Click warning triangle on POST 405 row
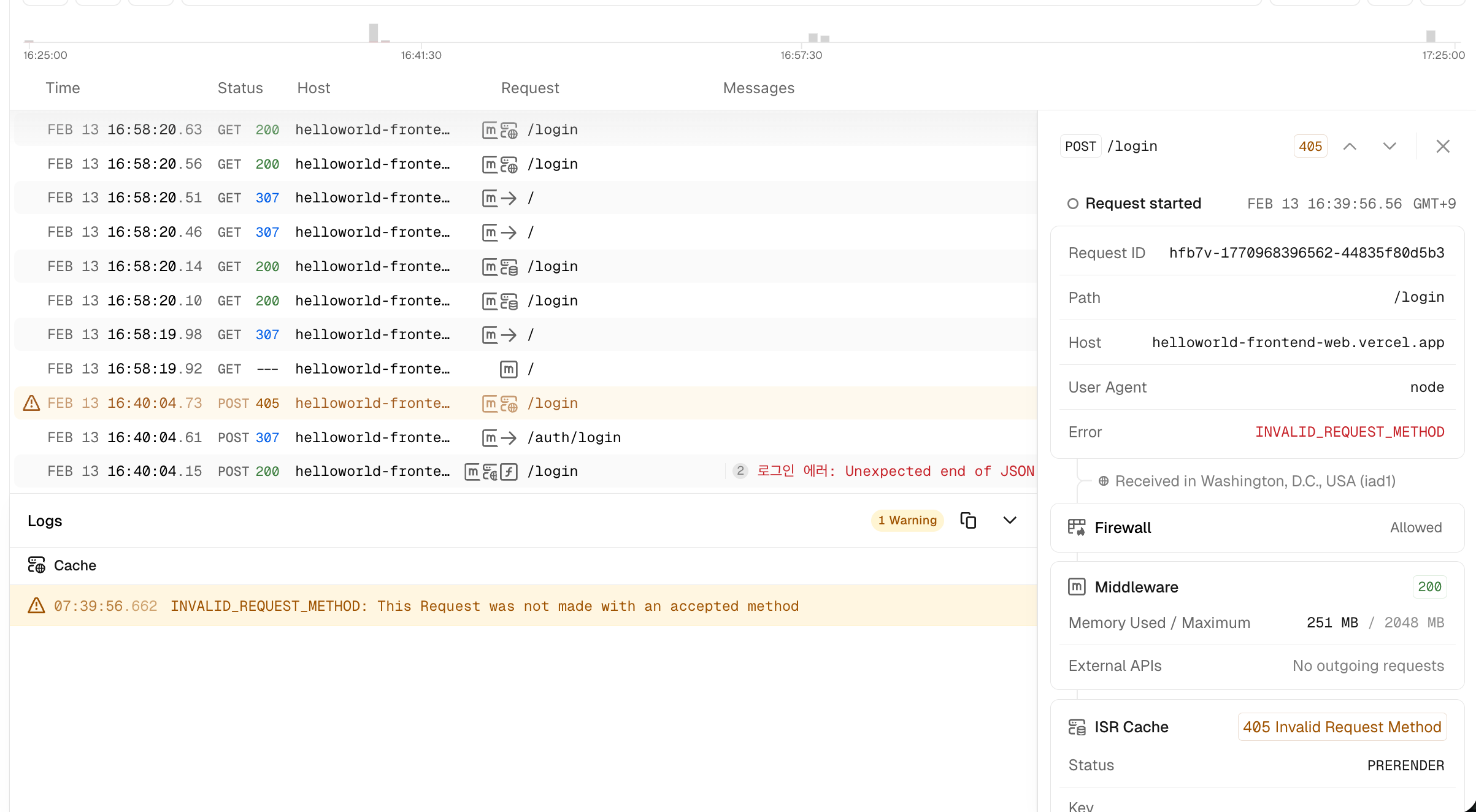This screenshot has width=1476, height=812. [x=31, y=403]
